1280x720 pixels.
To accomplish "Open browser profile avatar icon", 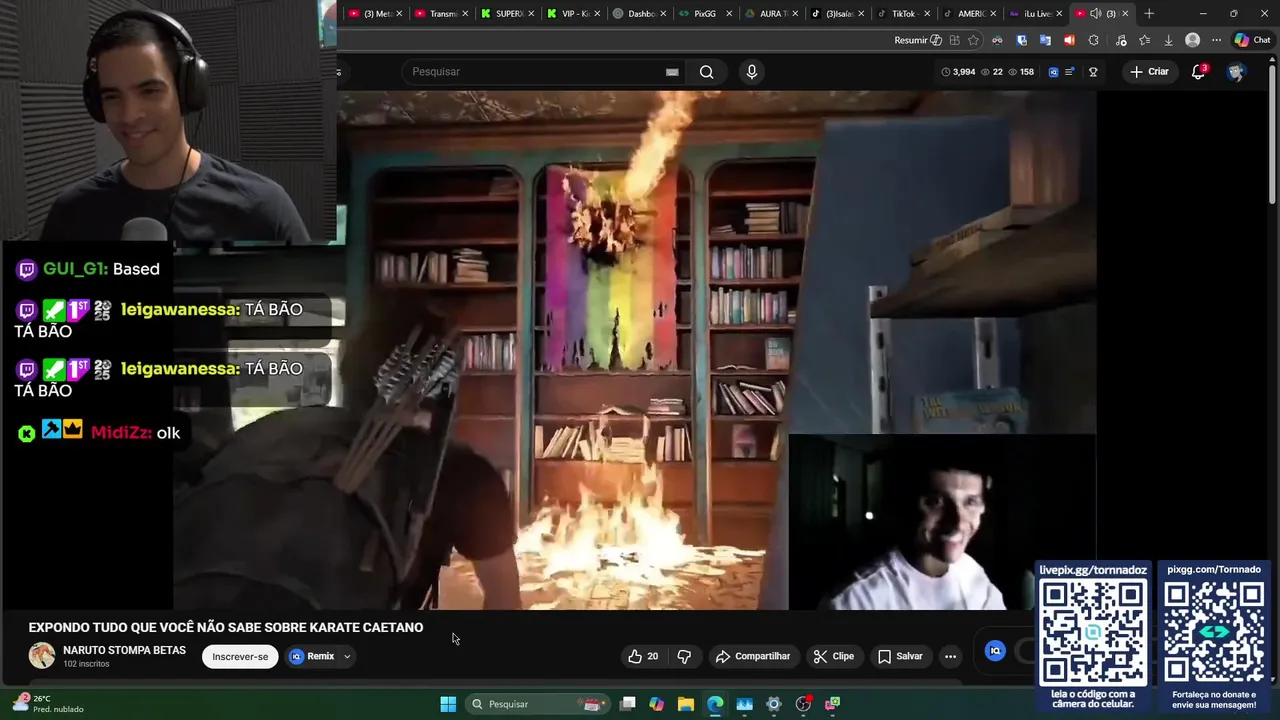I will [x=1192, y=40].
